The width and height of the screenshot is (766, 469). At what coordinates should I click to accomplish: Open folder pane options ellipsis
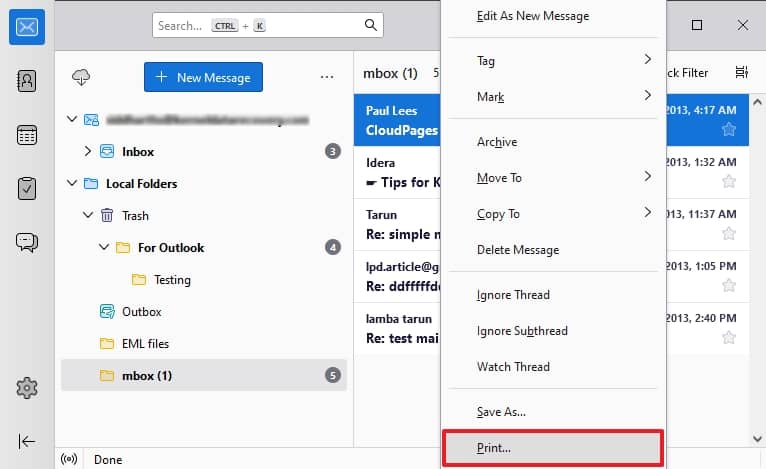(x=327, y=77)
